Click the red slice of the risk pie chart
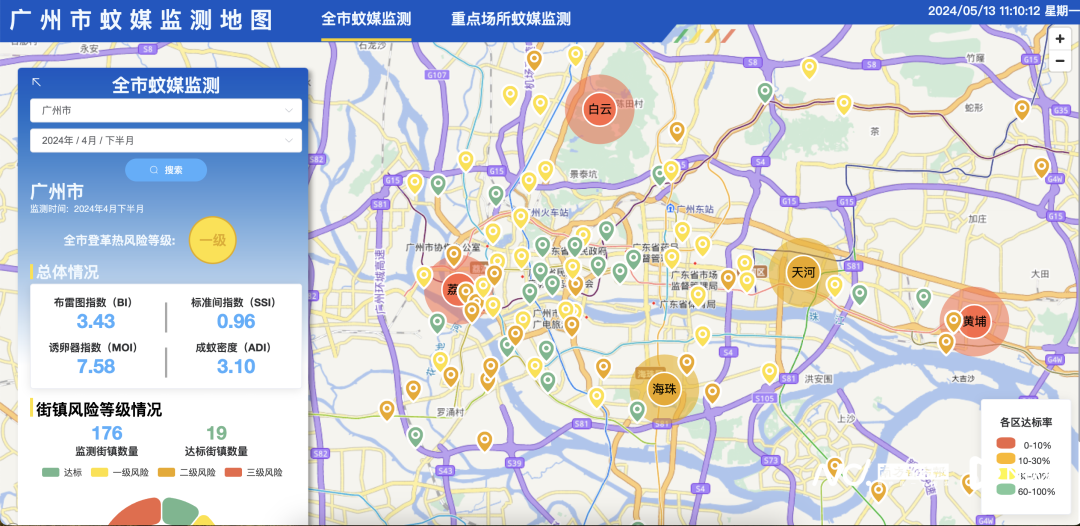 point(136,514)
